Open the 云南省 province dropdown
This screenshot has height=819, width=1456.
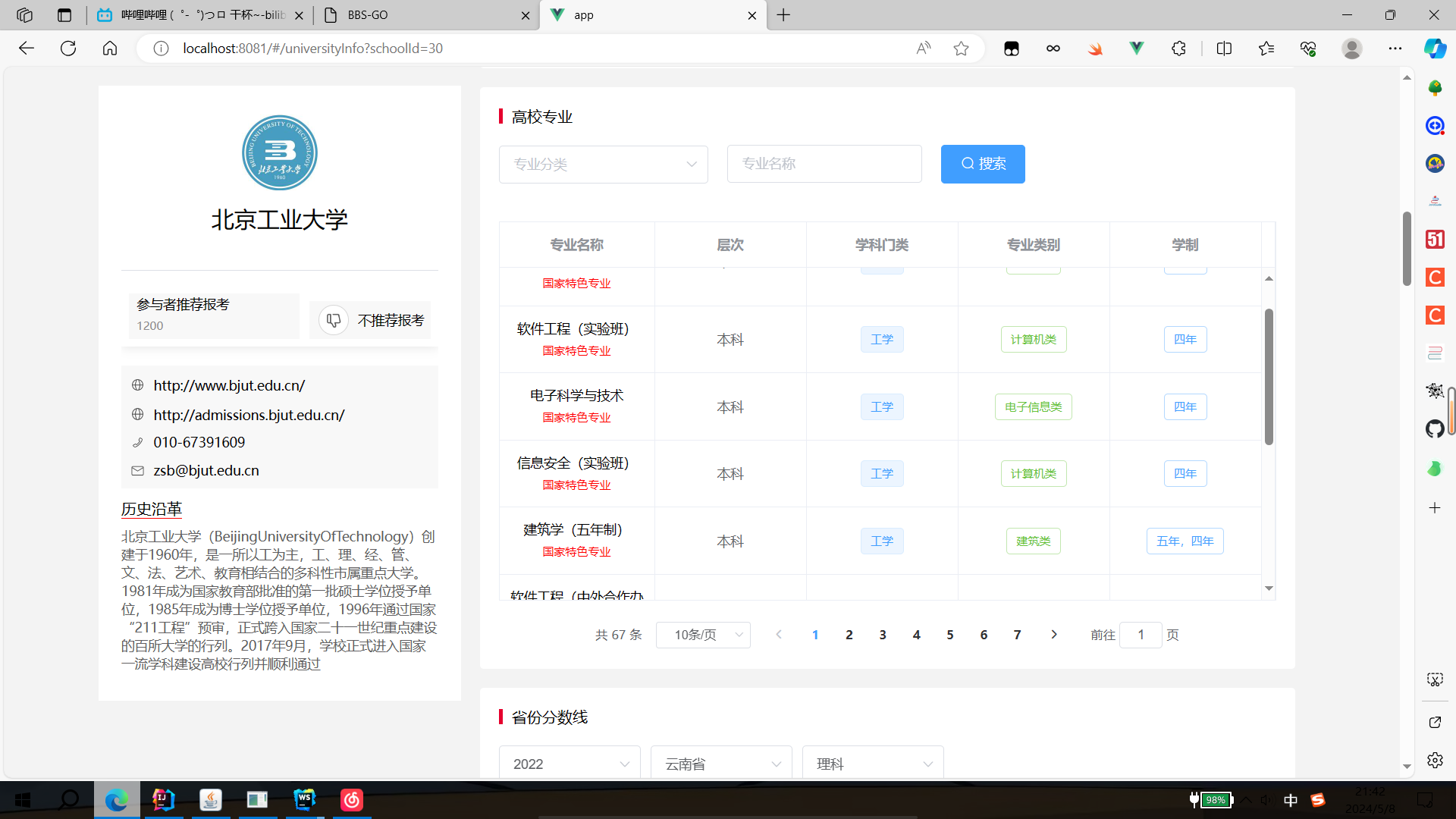(721, 764)
